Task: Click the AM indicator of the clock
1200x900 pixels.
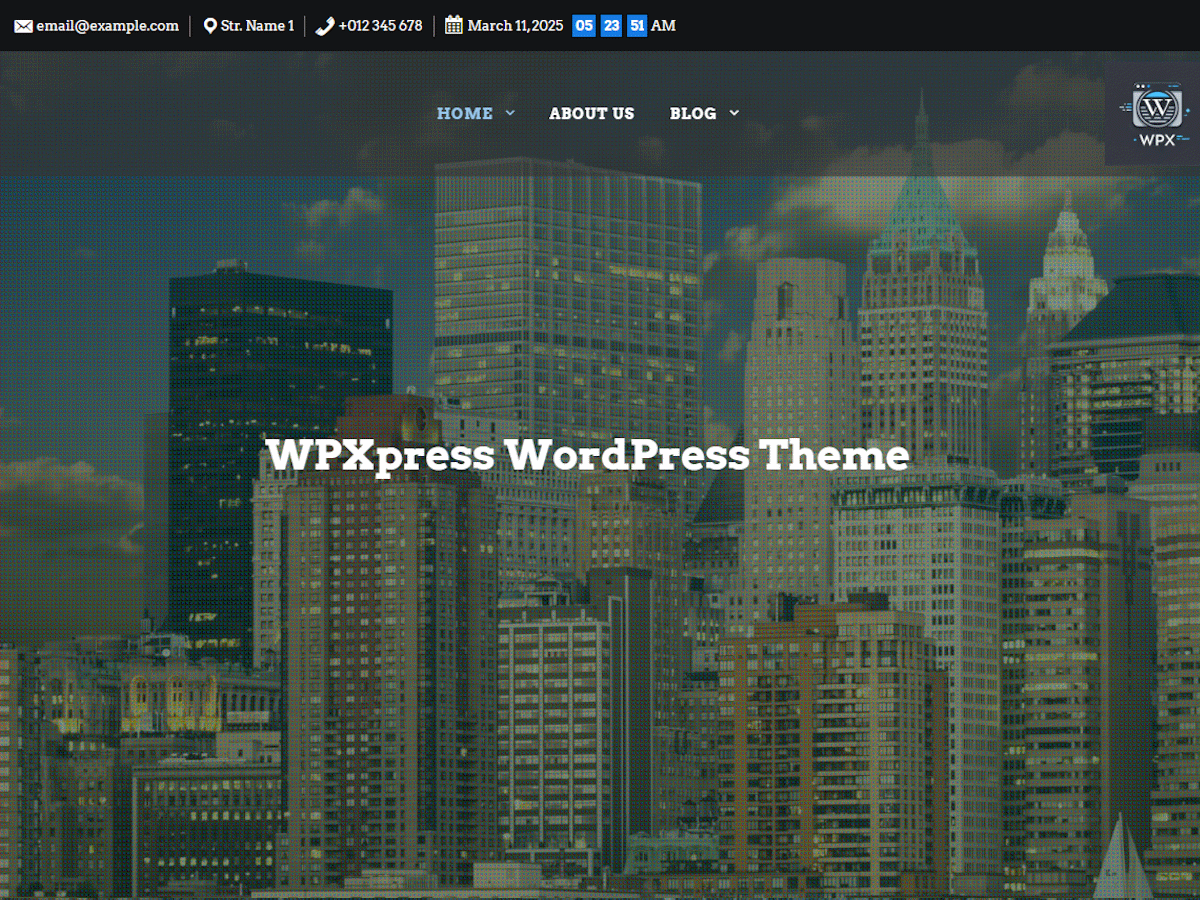Action: point(663,26)
